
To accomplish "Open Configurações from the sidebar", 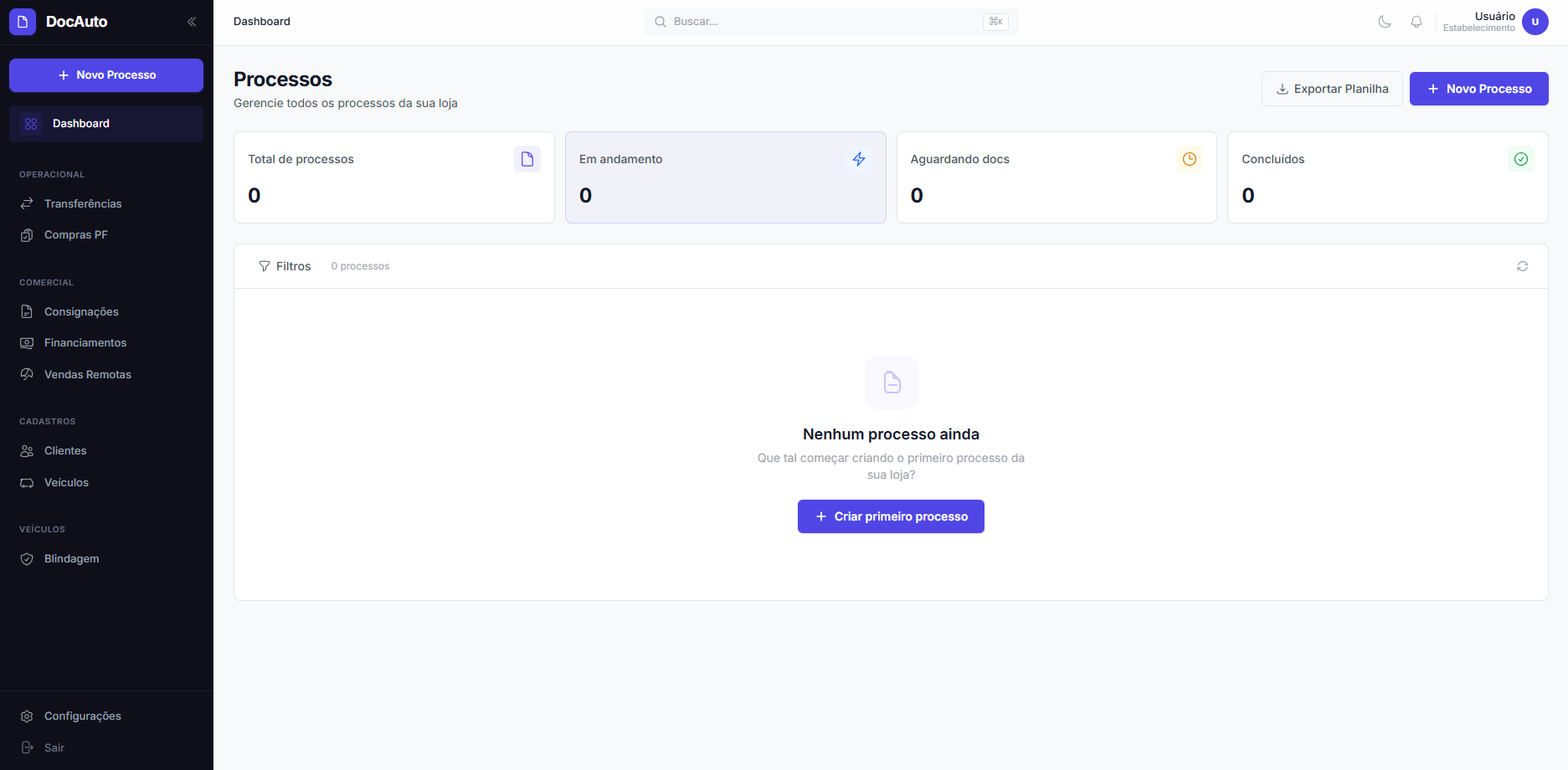I will coord(83,716).
